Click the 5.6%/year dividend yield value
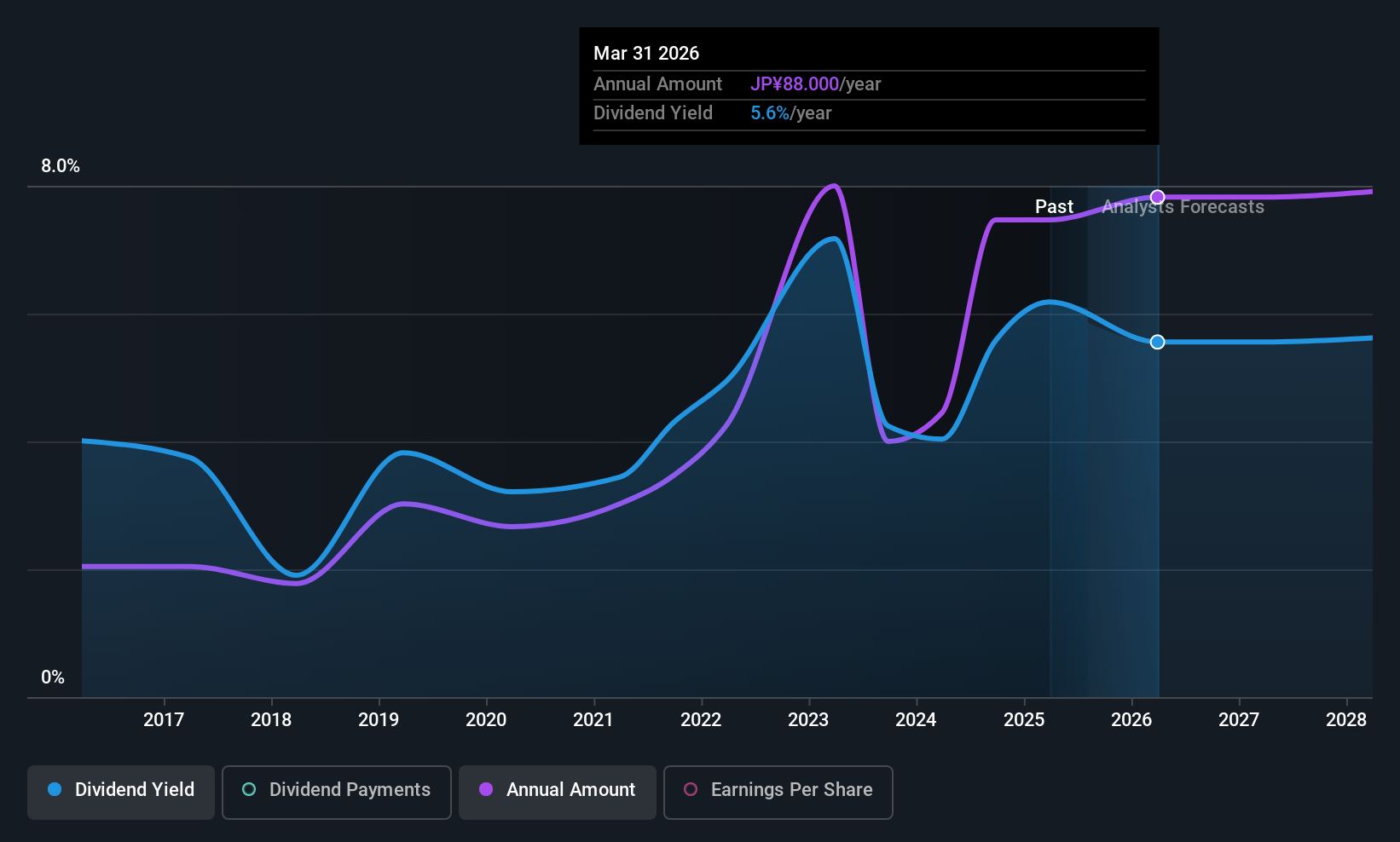 coord(790,113)
